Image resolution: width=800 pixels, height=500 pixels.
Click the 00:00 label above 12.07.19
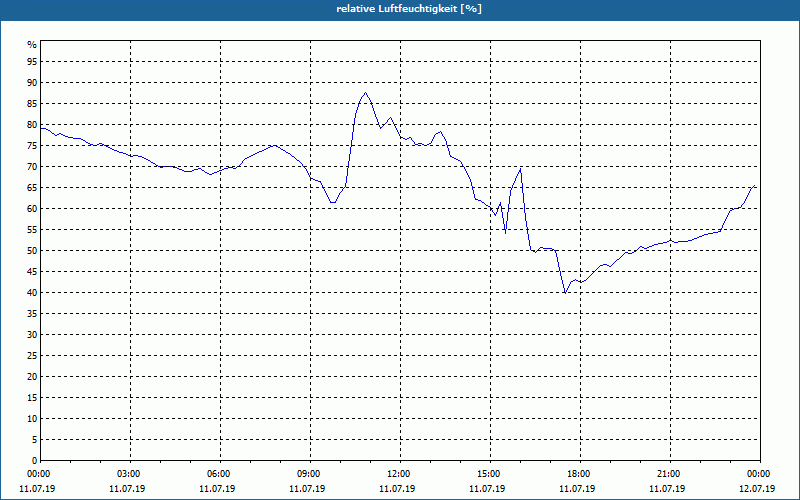[760, 474]
